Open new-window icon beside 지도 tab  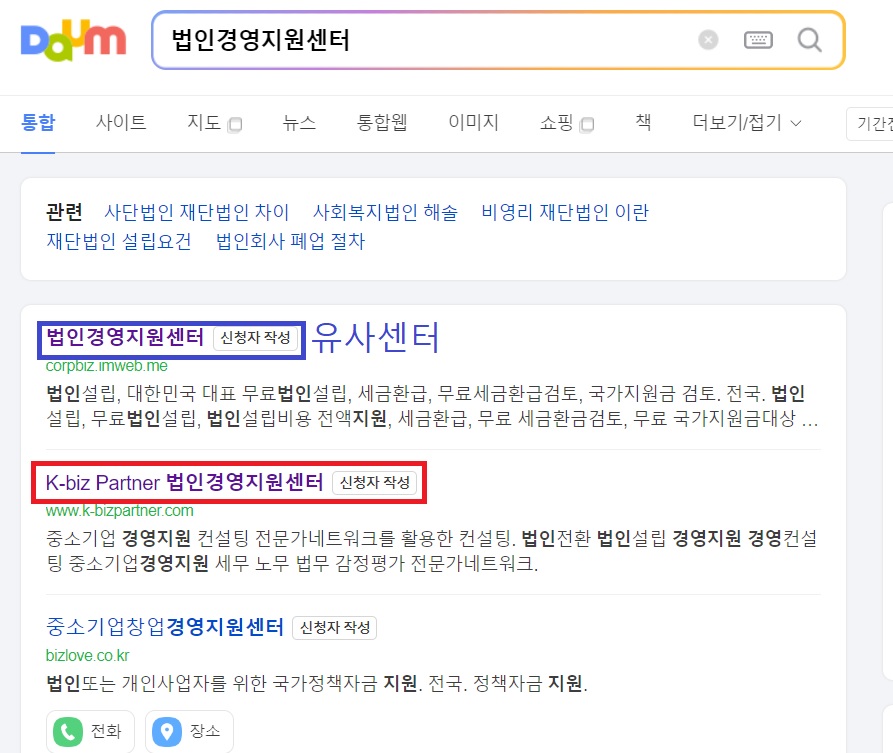point(235,124)
